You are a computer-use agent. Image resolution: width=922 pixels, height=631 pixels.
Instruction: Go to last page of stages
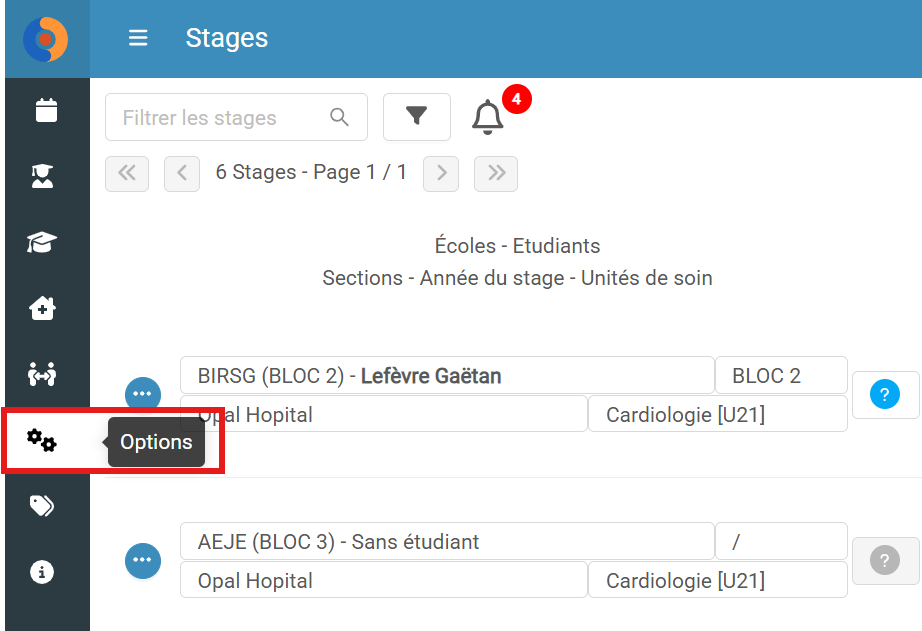496,173
